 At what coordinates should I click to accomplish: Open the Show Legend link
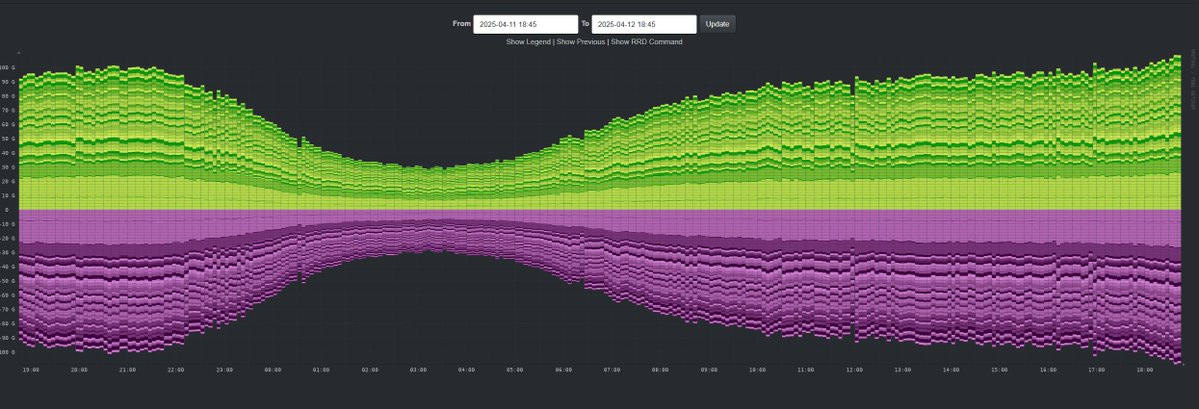tap(528, 42)
